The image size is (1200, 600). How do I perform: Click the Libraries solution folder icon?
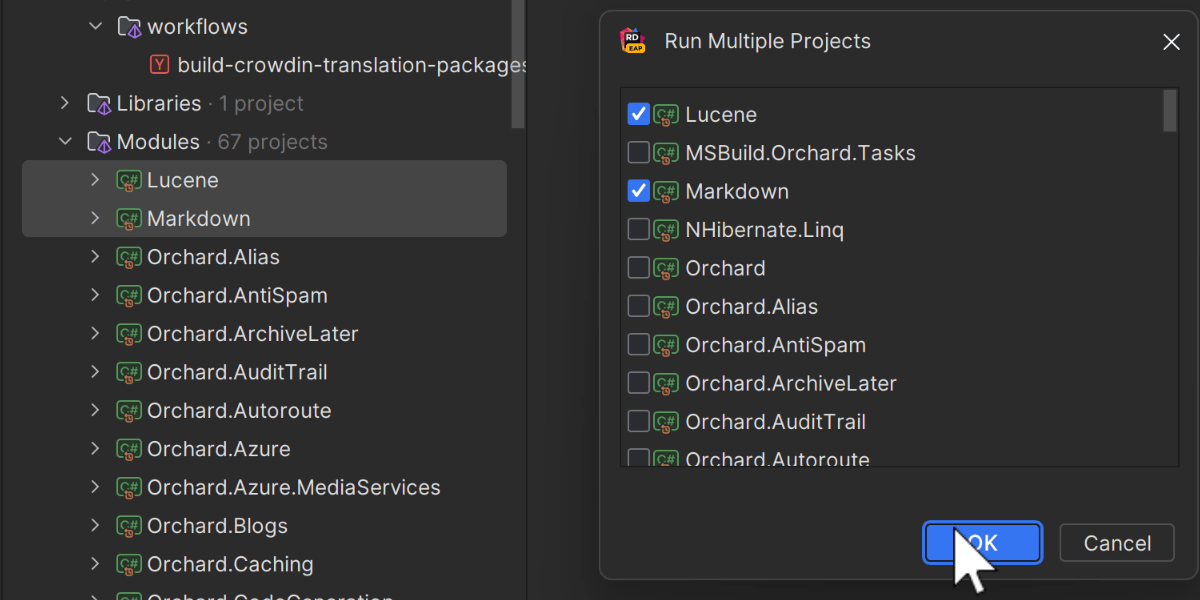(x=99, y=104)
